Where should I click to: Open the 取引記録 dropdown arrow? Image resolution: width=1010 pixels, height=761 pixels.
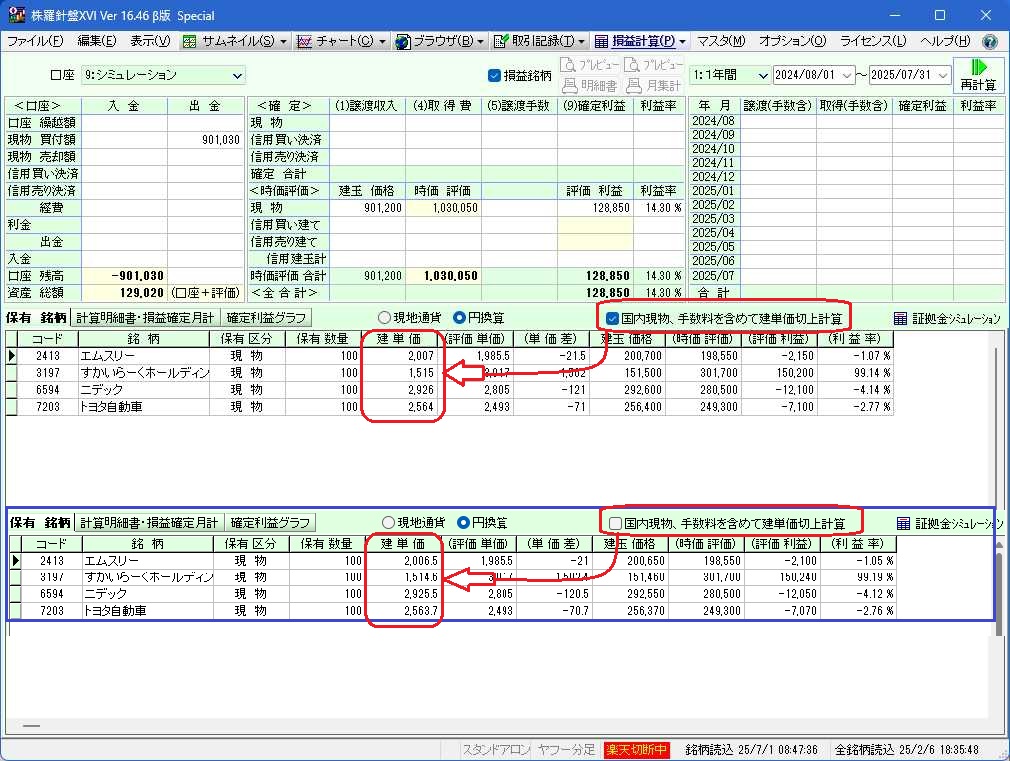(x=582, y=42)
